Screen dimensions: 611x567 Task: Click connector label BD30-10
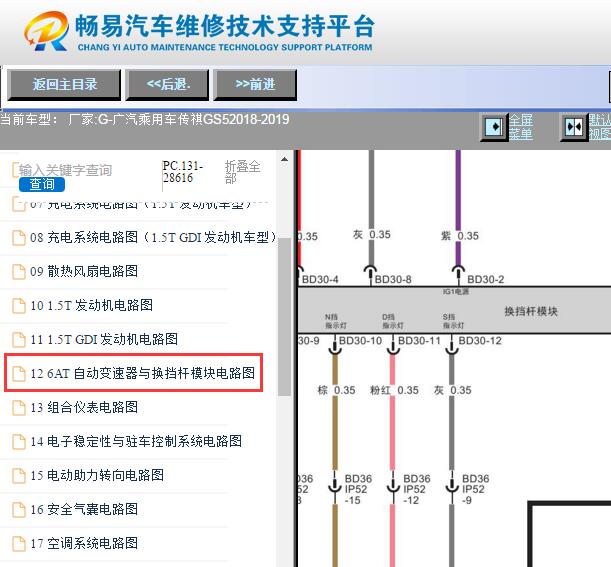click(x=360, y=341)
